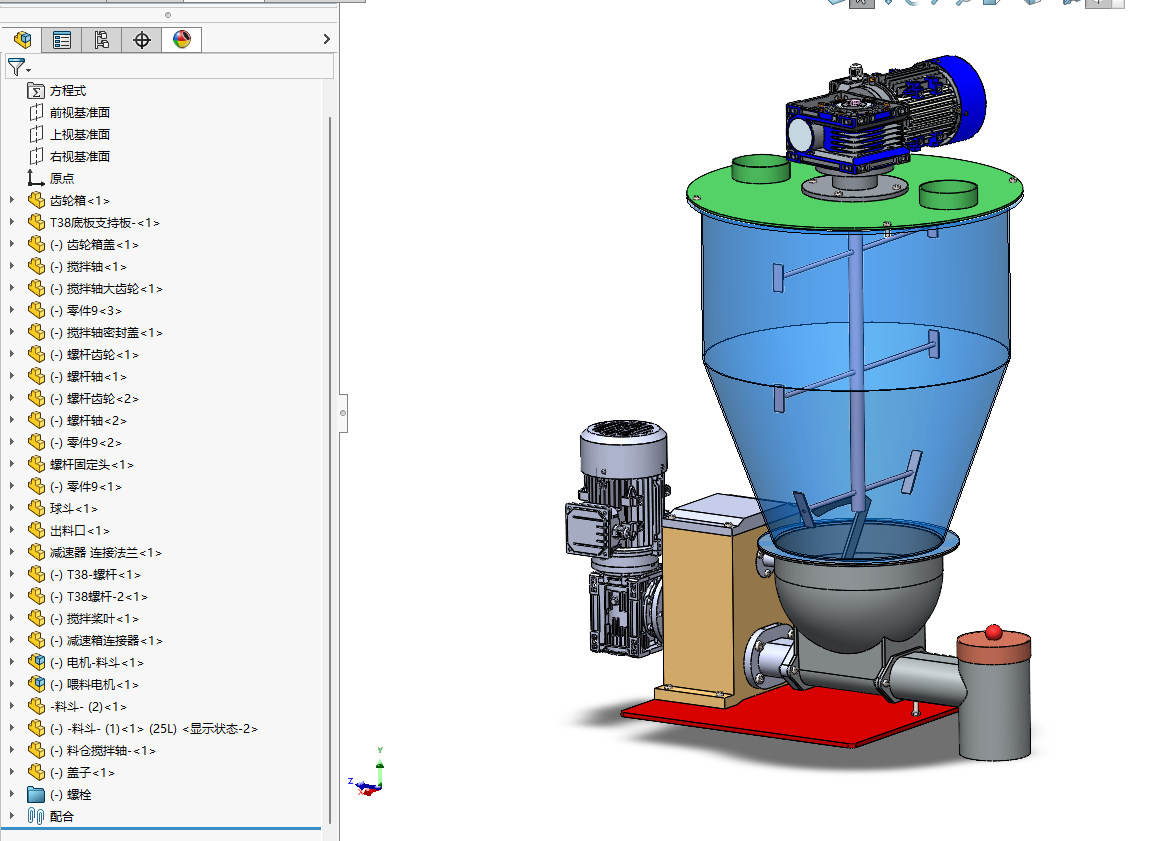Click the (-) 螺杆轴<2> part icon
Viewport: 1149px width, 841px height.
coord(36,420)
